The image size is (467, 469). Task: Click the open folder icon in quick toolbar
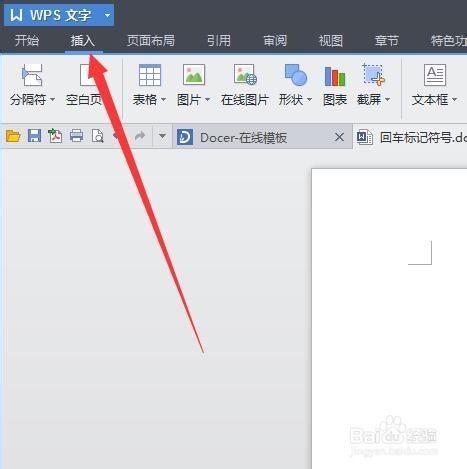(13, 136)
